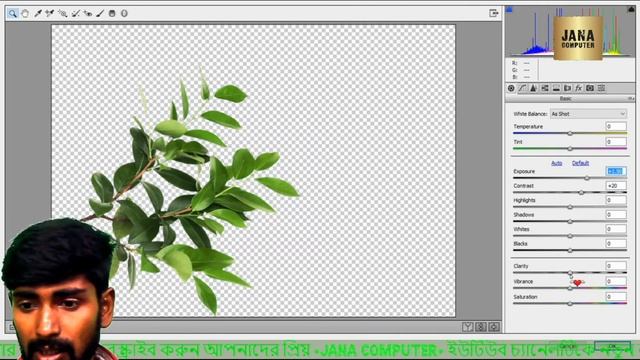The height and width of the screenshot is (360, 640).
Task: Open the Detail panel tab
Action: point(533,88)
